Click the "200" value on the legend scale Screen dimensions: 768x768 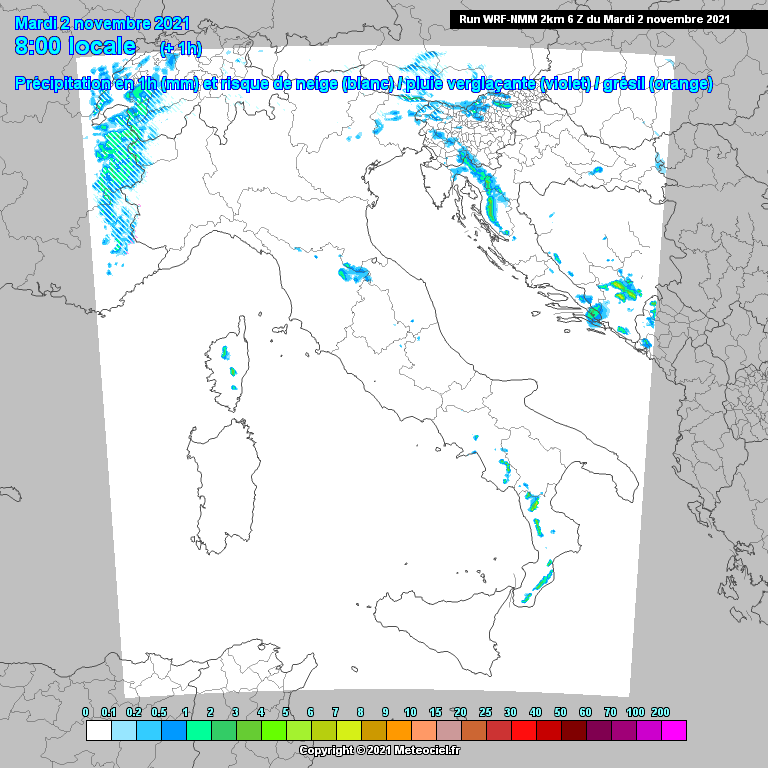(x=660, y=712)
